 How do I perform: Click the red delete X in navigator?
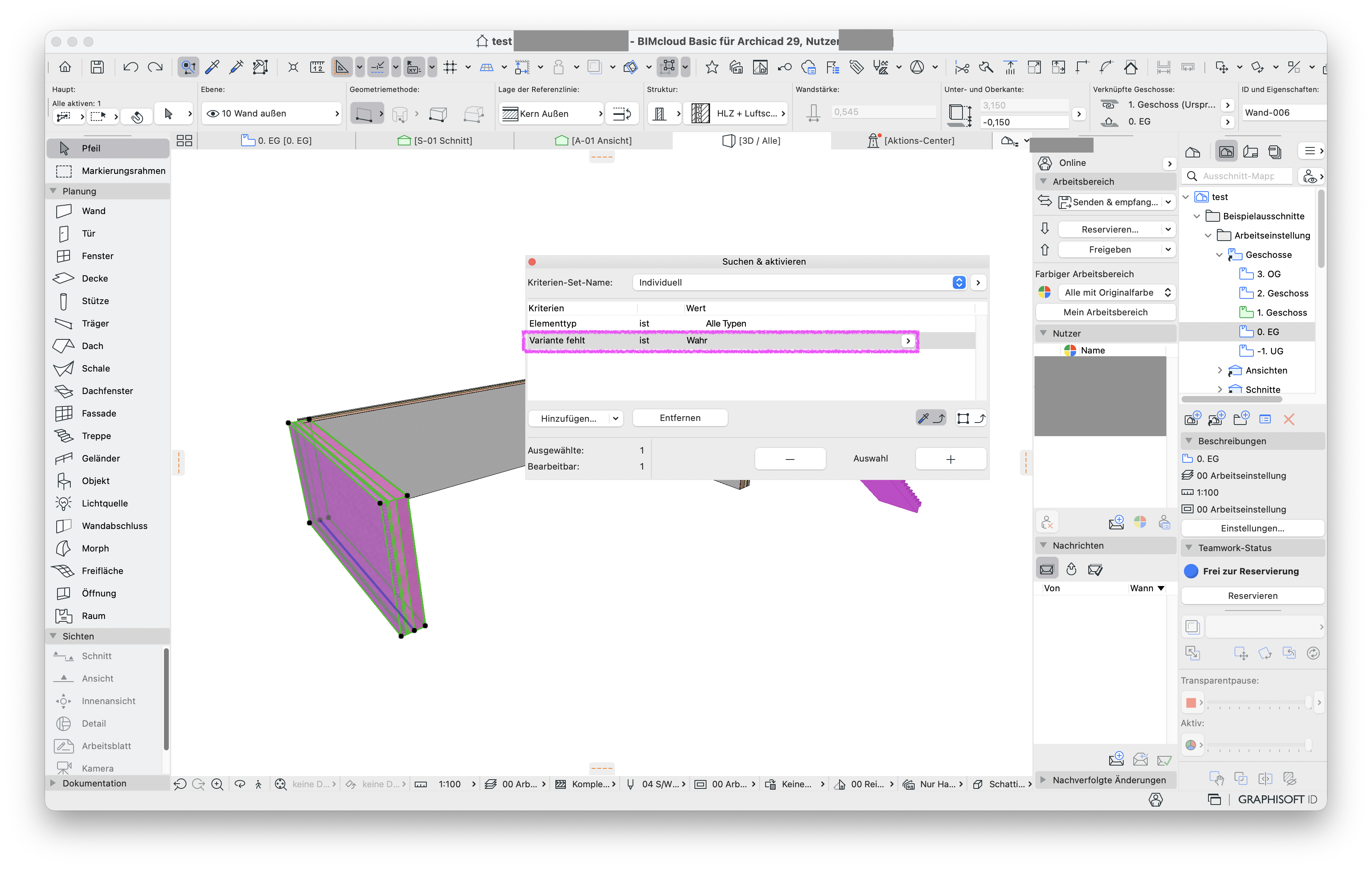click(x=1289, y=420)
